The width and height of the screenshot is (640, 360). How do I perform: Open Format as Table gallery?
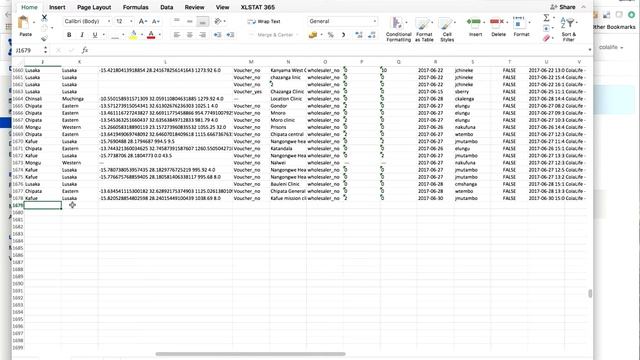click(x=424, y=29)
